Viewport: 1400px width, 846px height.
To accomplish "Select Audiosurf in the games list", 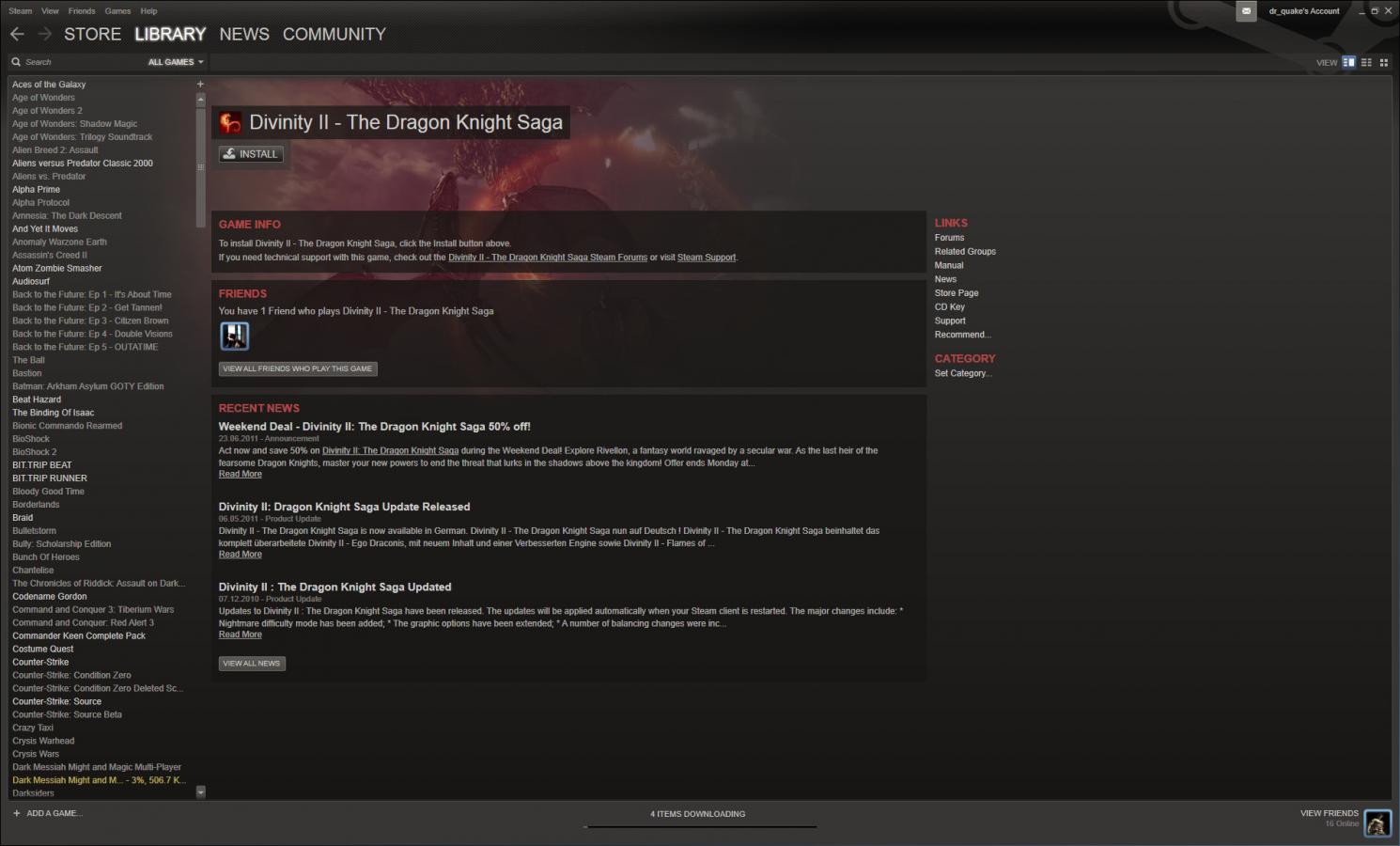I will click(31, 281).
